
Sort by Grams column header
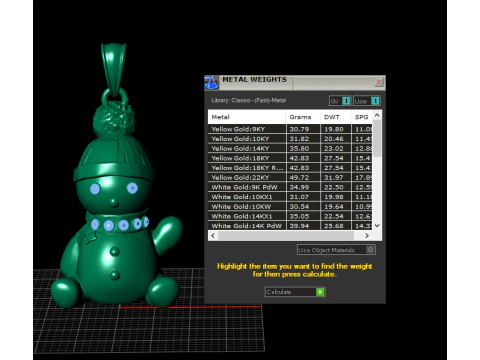(303, 117)
